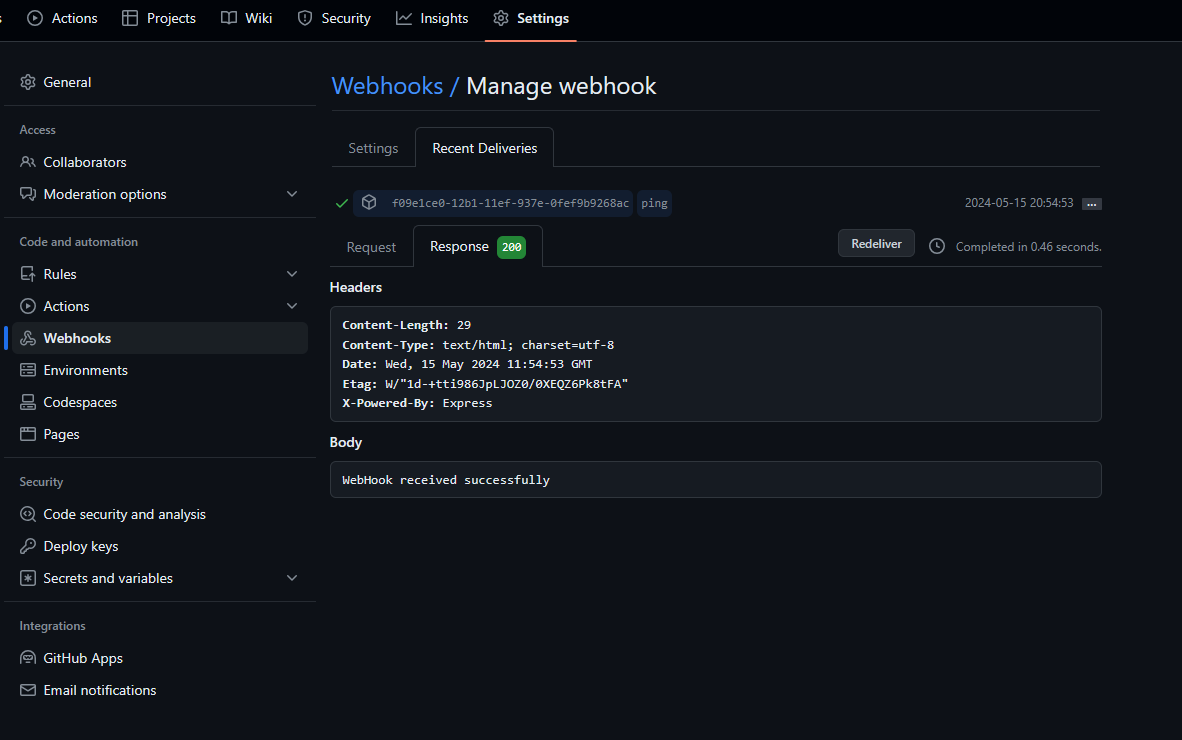This screenshot has height=740, width=1182.
Task: Select the Deploy keys icon
Action: pyautogui.click(x=28, y=546)
